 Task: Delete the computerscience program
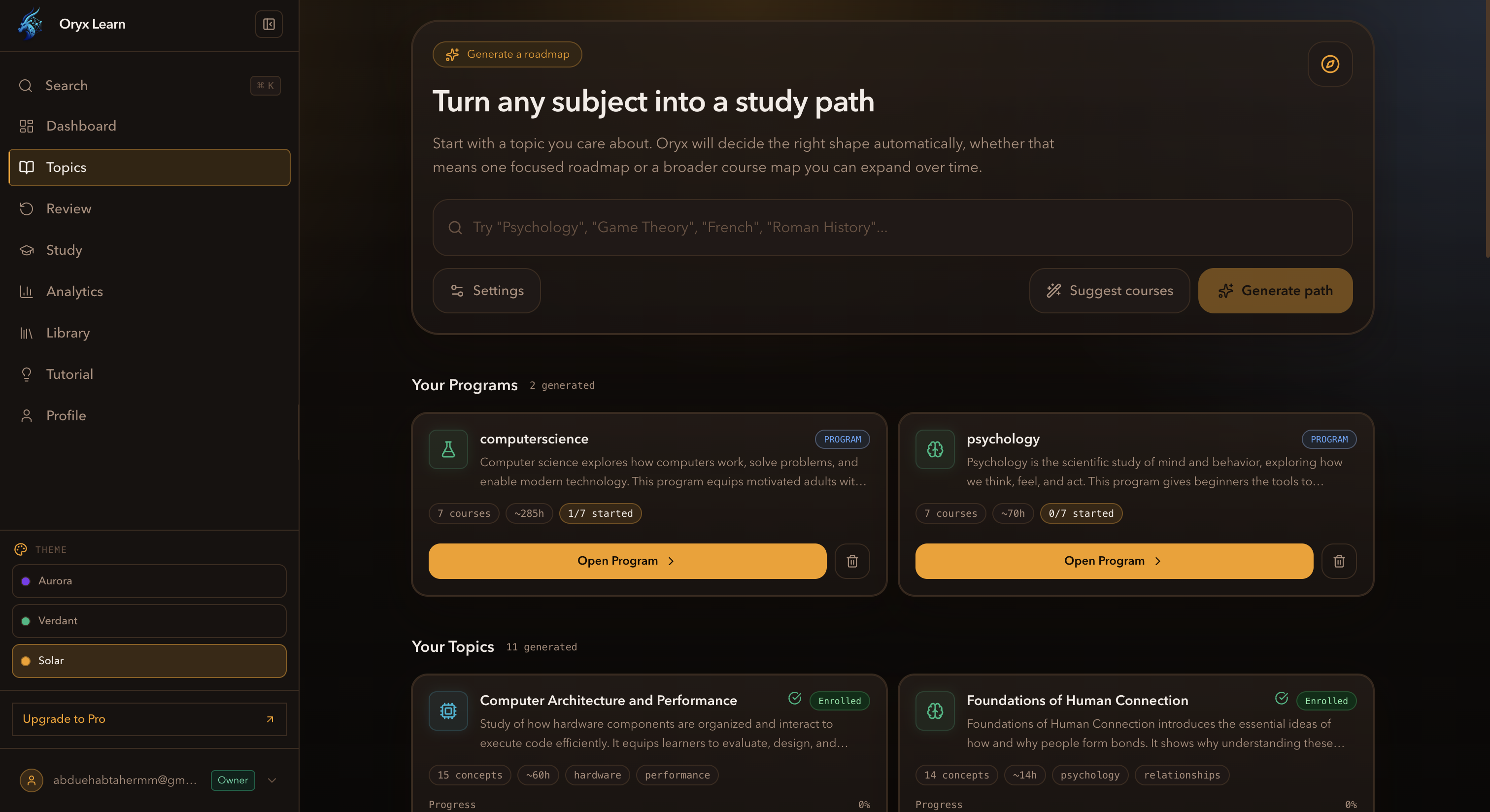[x=852, y=560]
